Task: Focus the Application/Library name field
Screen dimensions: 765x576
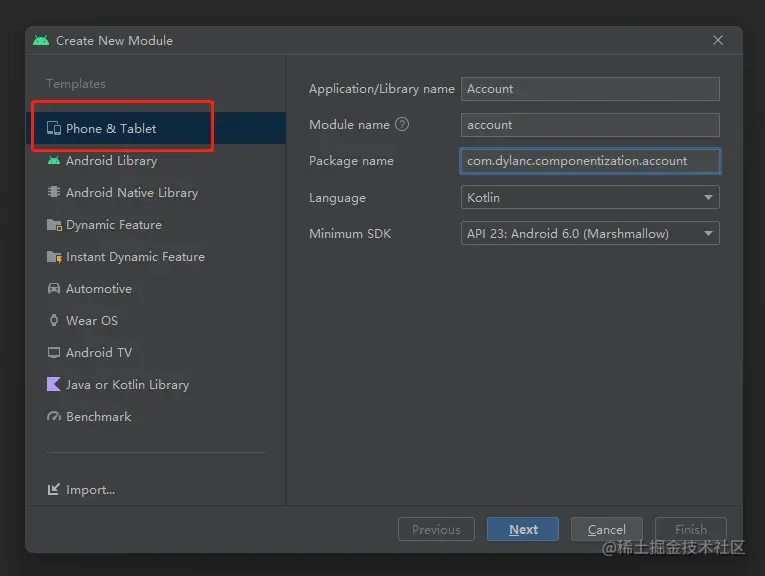Action: tap(590, 89)
